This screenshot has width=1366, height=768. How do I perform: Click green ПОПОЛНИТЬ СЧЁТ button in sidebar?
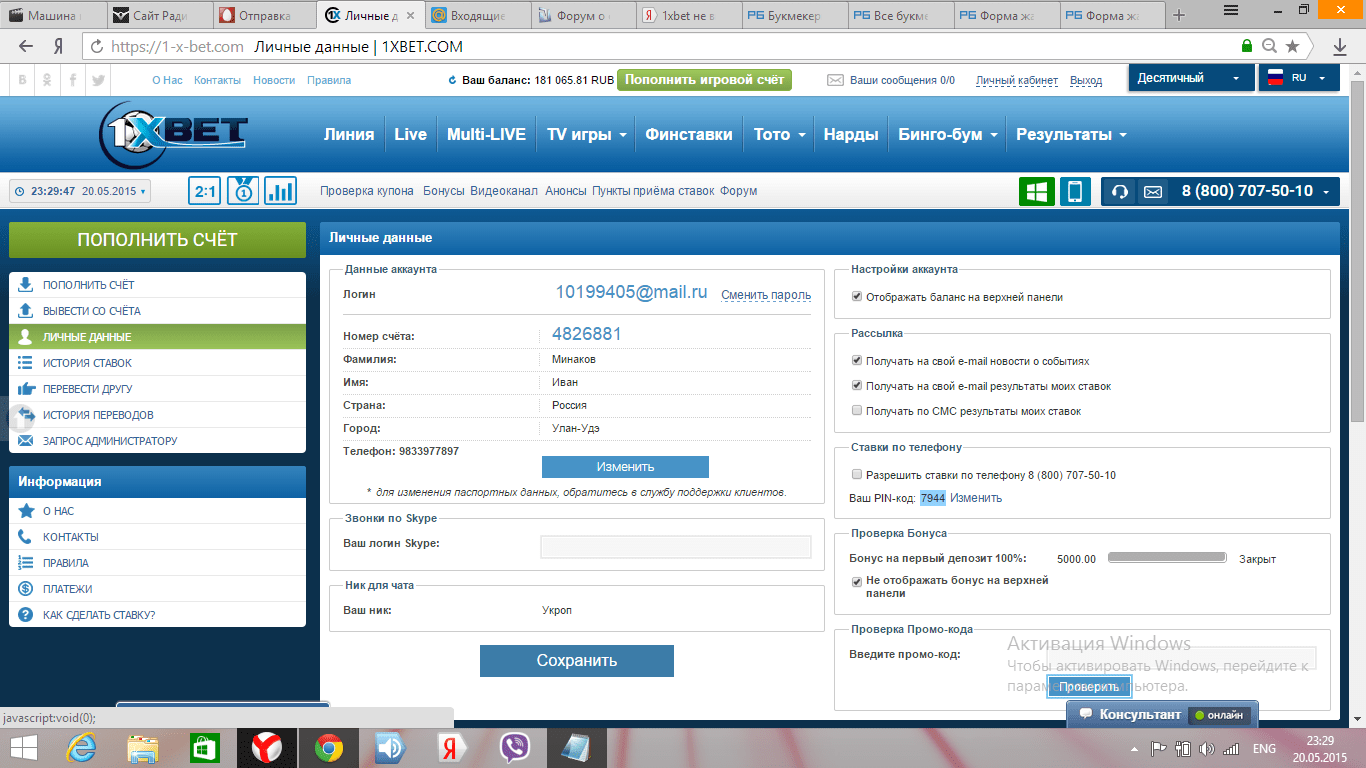158,240
